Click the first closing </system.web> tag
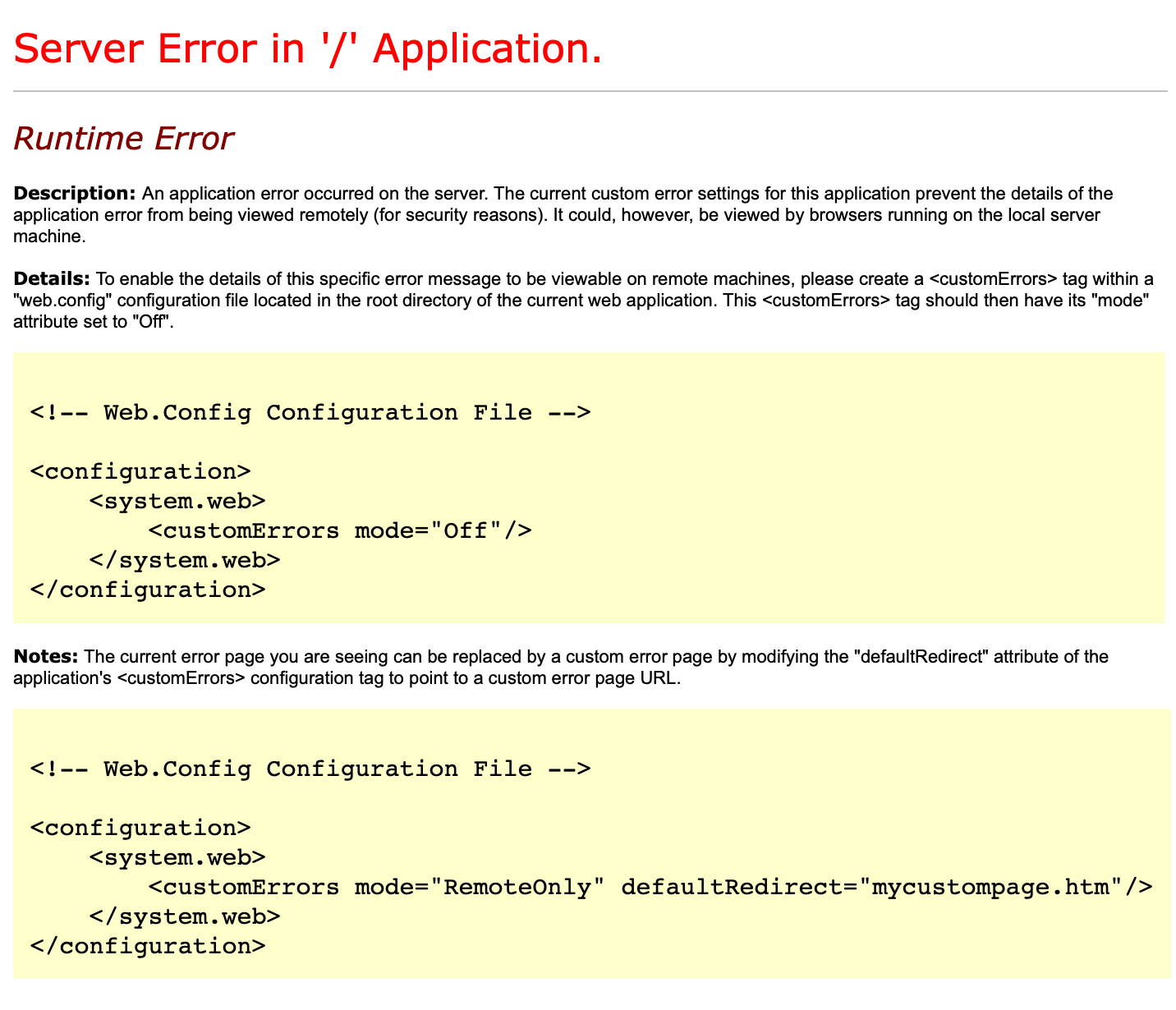 (x=184, y=560)
